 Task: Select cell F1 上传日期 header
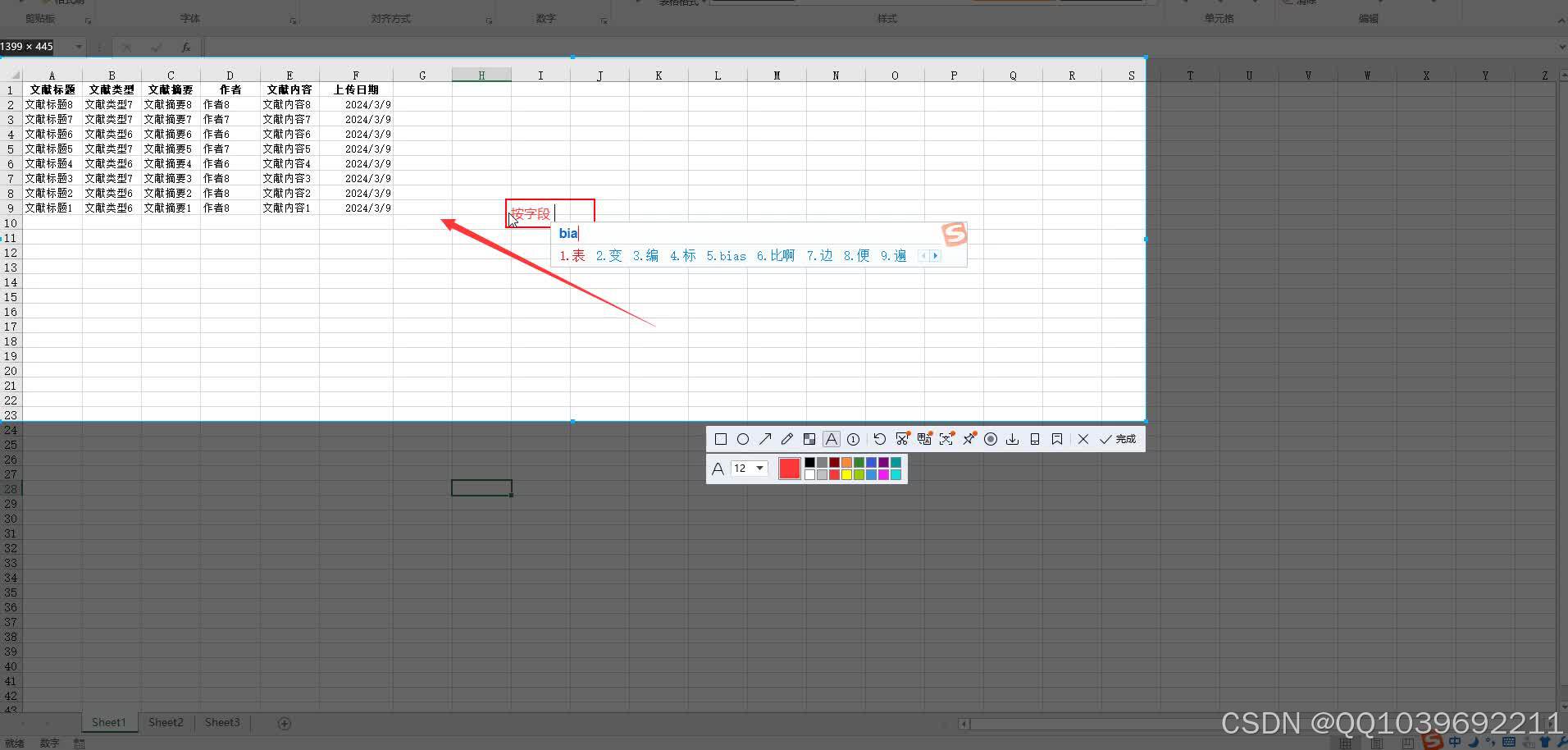356,89
